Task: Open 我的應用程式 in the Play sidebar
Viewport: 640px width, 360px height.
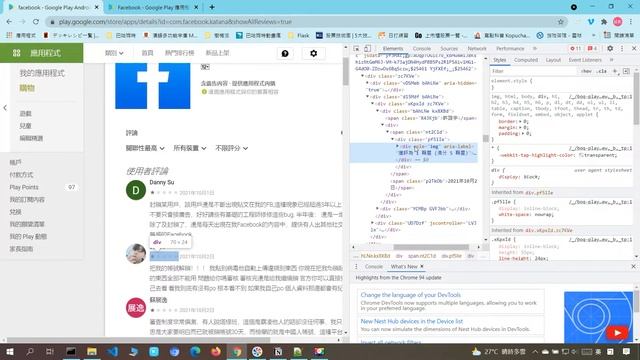Action: point(42,73)
